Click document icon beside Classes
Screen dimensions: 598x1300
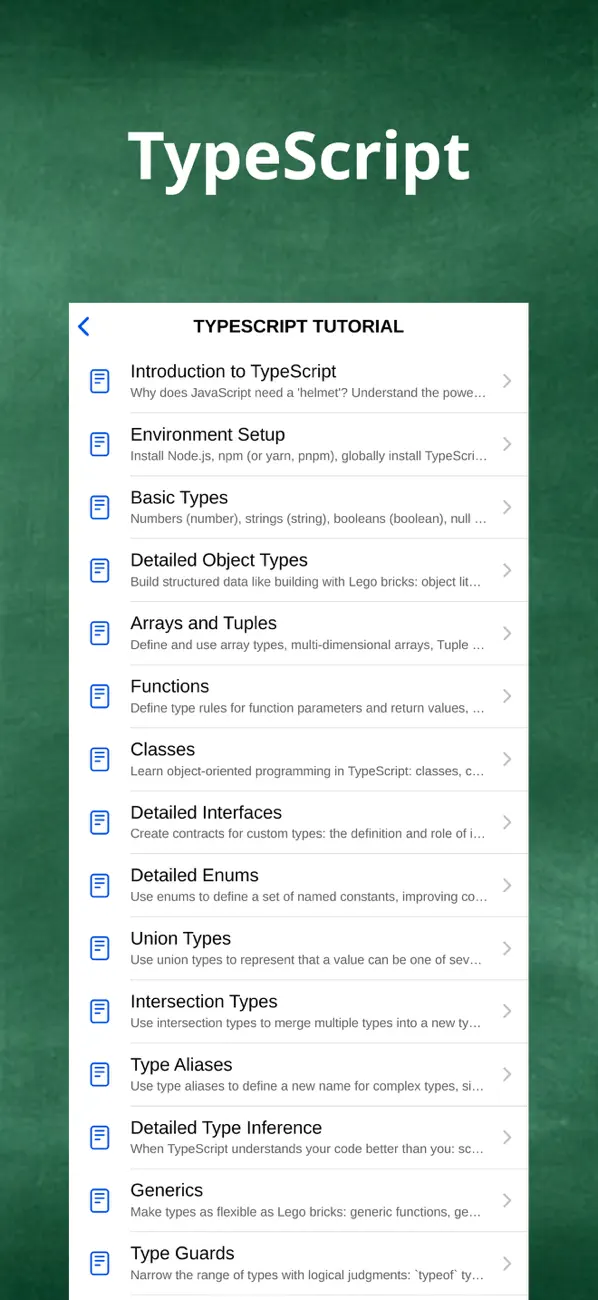[100, 759]
